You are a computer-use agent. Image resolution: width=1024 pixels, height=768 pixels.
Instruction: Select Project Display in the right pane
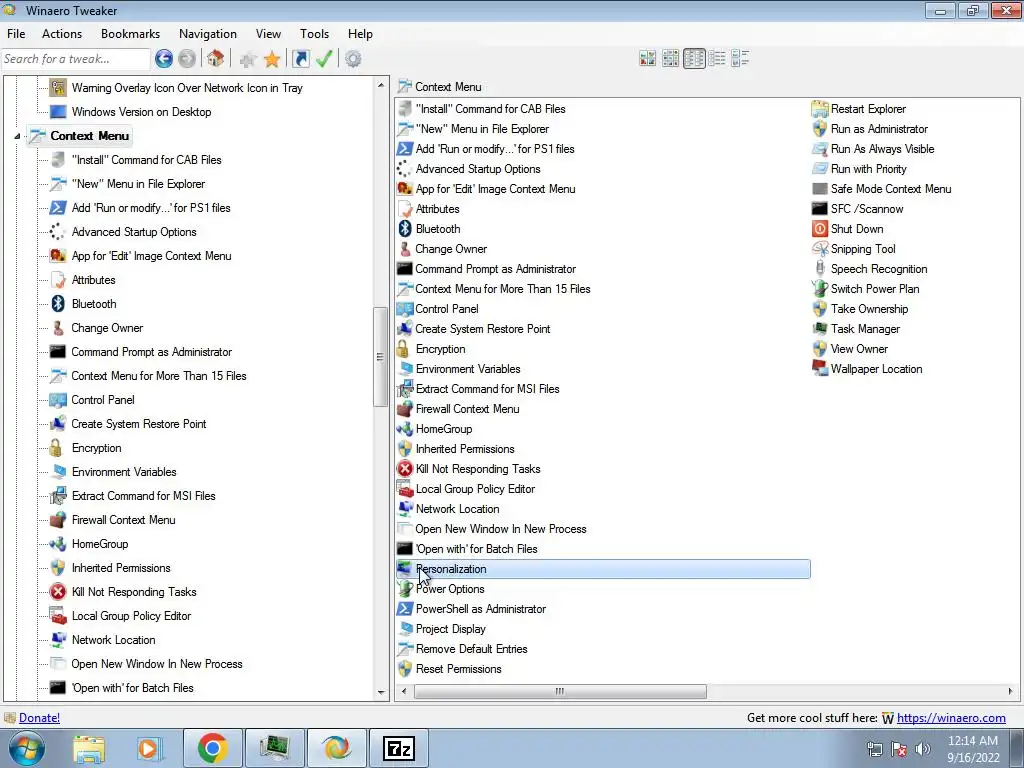[x=451, y=629]
